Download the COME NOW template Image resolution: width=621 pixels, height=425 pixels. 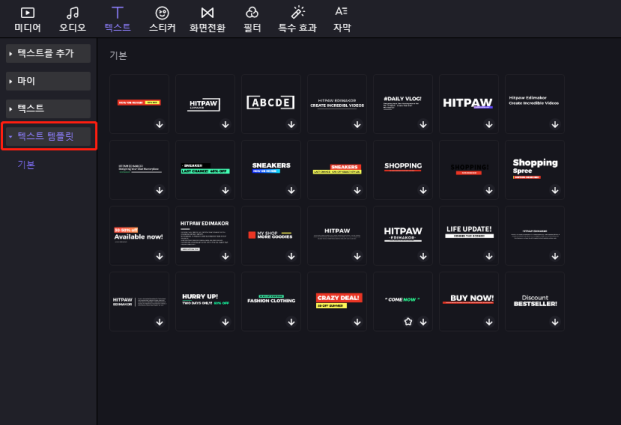click(423, 322)
